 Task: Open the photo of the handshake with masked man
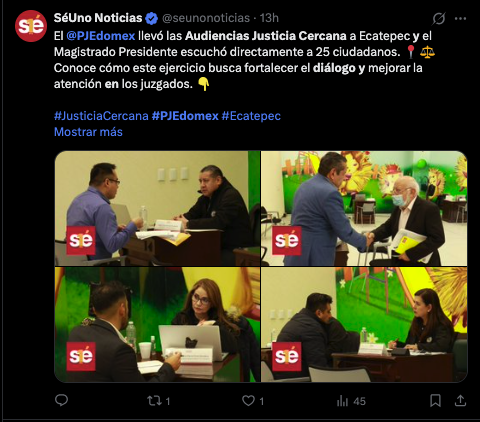pyautogui.click(x=364, y=208)
